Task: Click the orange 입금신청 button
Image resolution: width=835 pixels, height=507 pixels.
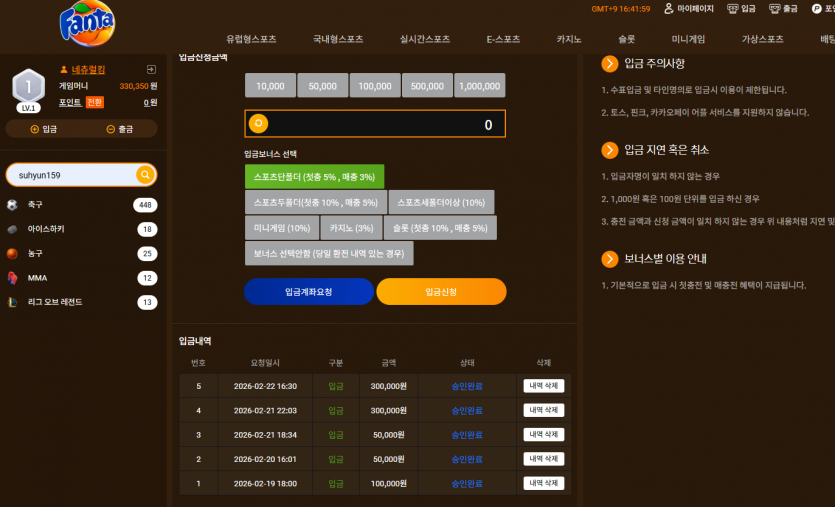Action: coord(441,292)
